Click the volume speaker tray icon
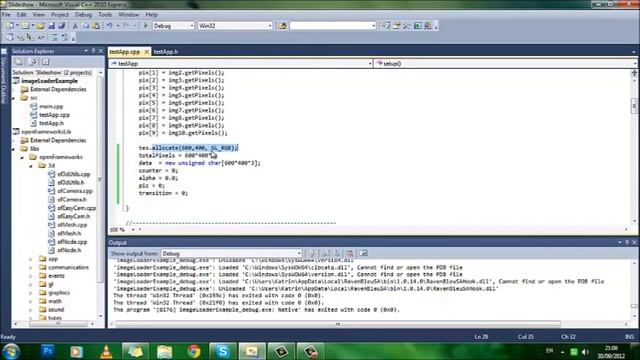 click(x=585, y=352)
